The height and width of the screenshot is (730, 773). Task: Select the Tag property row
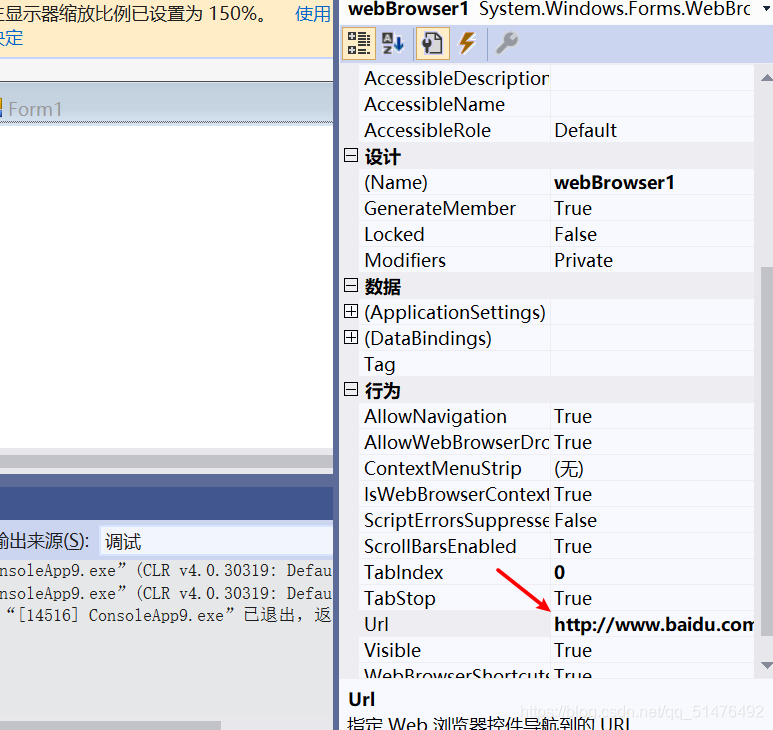[x=557, y=364]
